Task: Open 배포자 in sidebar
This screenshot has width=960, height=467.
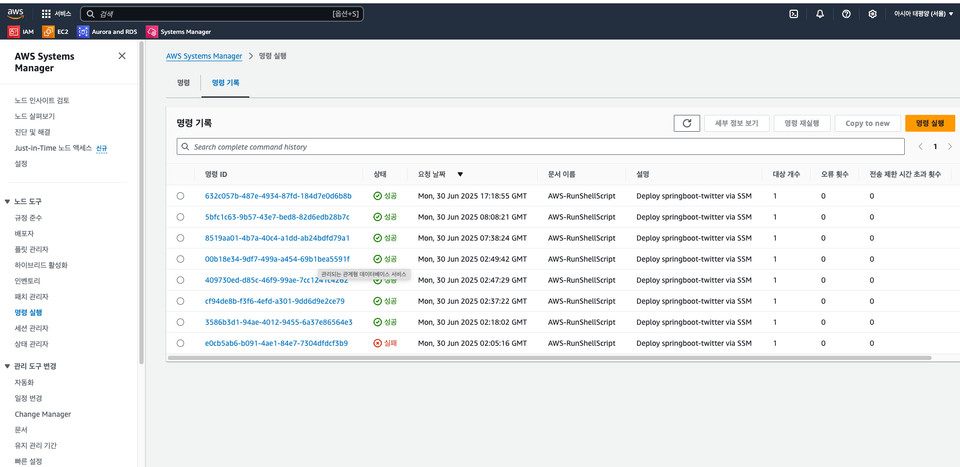Action: click(x=24, y=233)
